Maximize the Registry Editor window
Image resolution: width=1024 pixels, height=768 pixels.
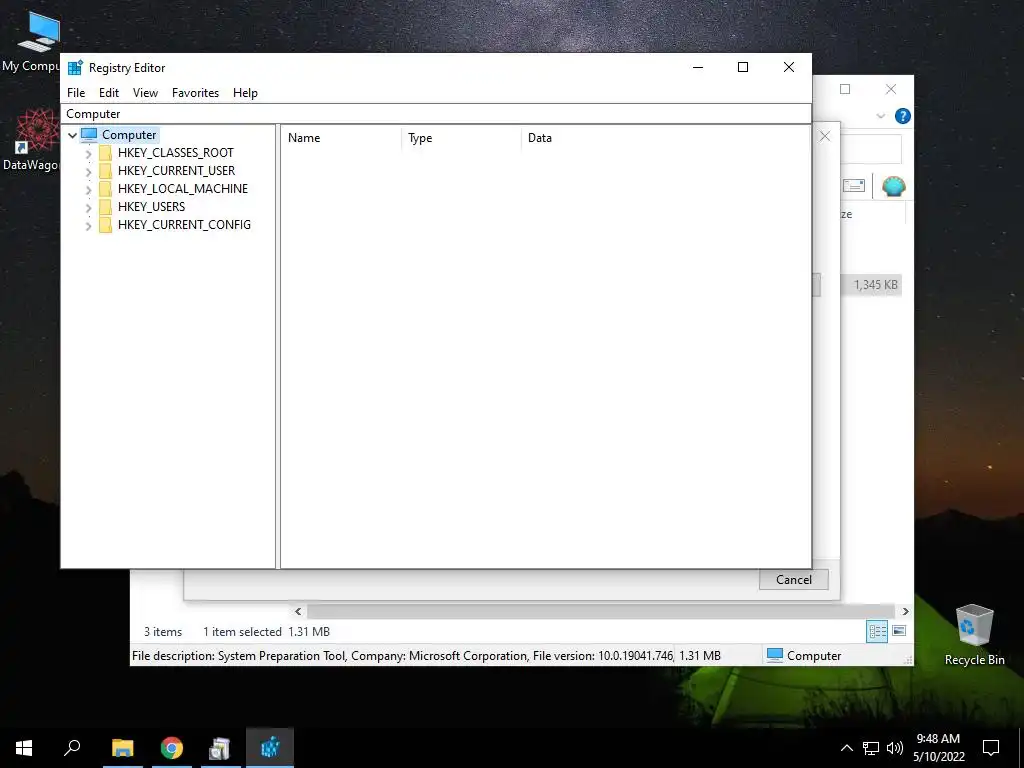click(x=743, y=67)
